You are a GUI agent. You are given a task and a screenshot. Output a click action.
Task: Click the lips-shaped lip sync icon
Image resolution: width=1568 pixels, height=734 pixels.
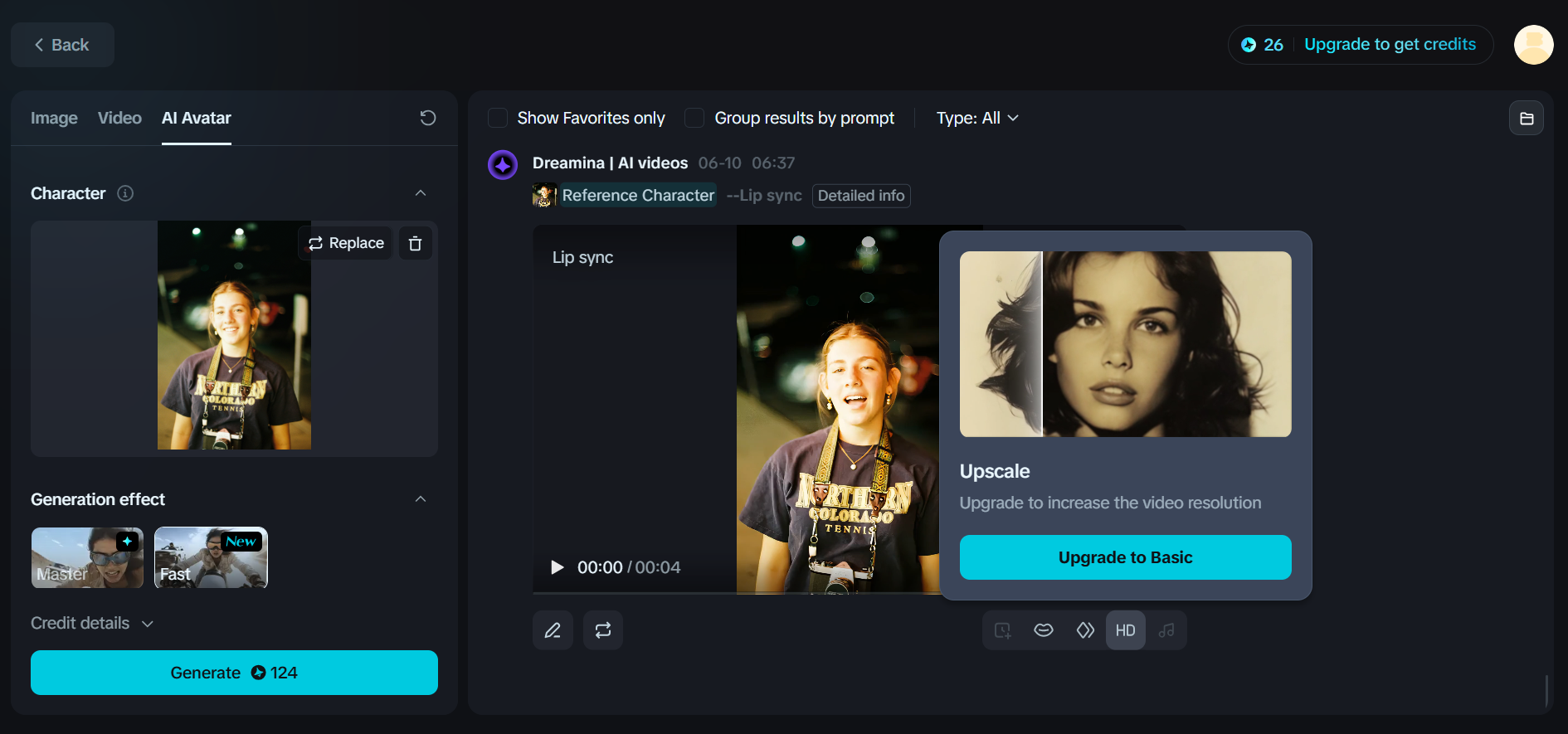coord(1044,630)
